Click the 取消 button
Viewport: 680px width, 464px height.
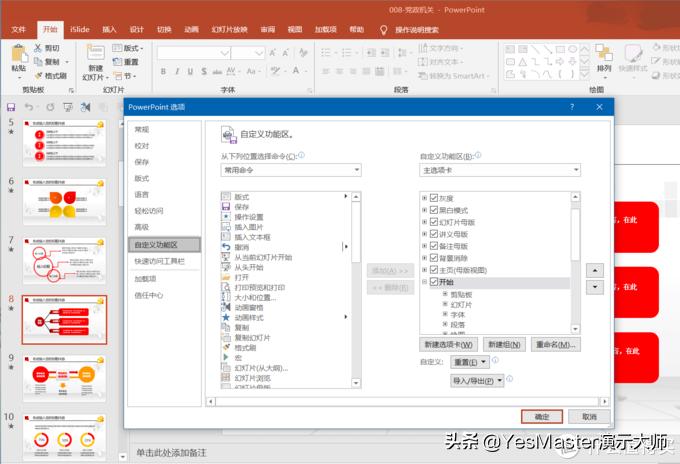coord(589,417)
